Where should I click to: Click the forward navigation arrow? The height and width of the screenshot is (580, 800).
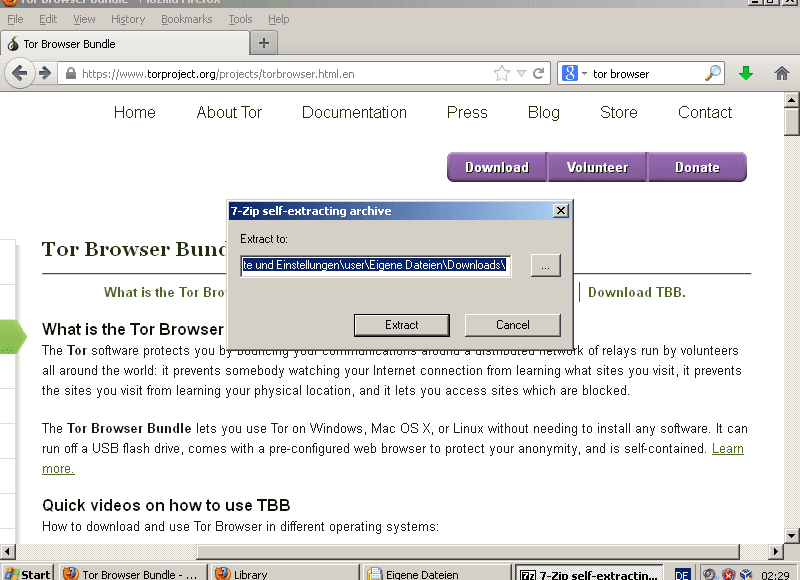coord(45,73)
